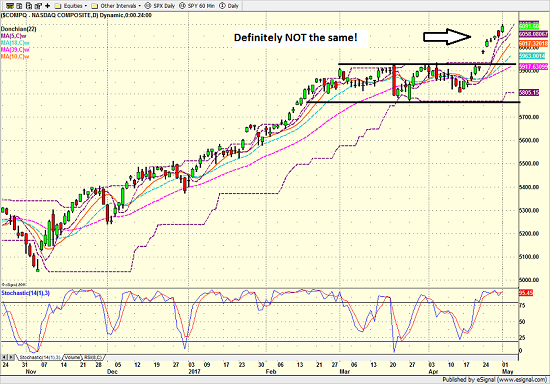Open the Equities dropdown arrow
550x384 pixels.
[x=86, y=6]
